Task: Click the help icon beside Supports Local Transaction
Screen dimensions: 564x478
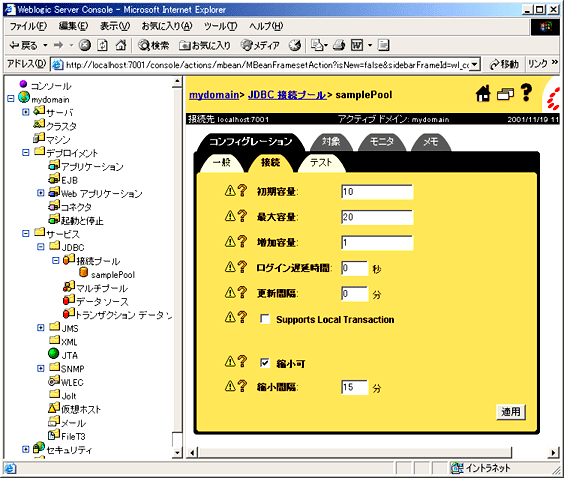Action: [x=242, y=317]
